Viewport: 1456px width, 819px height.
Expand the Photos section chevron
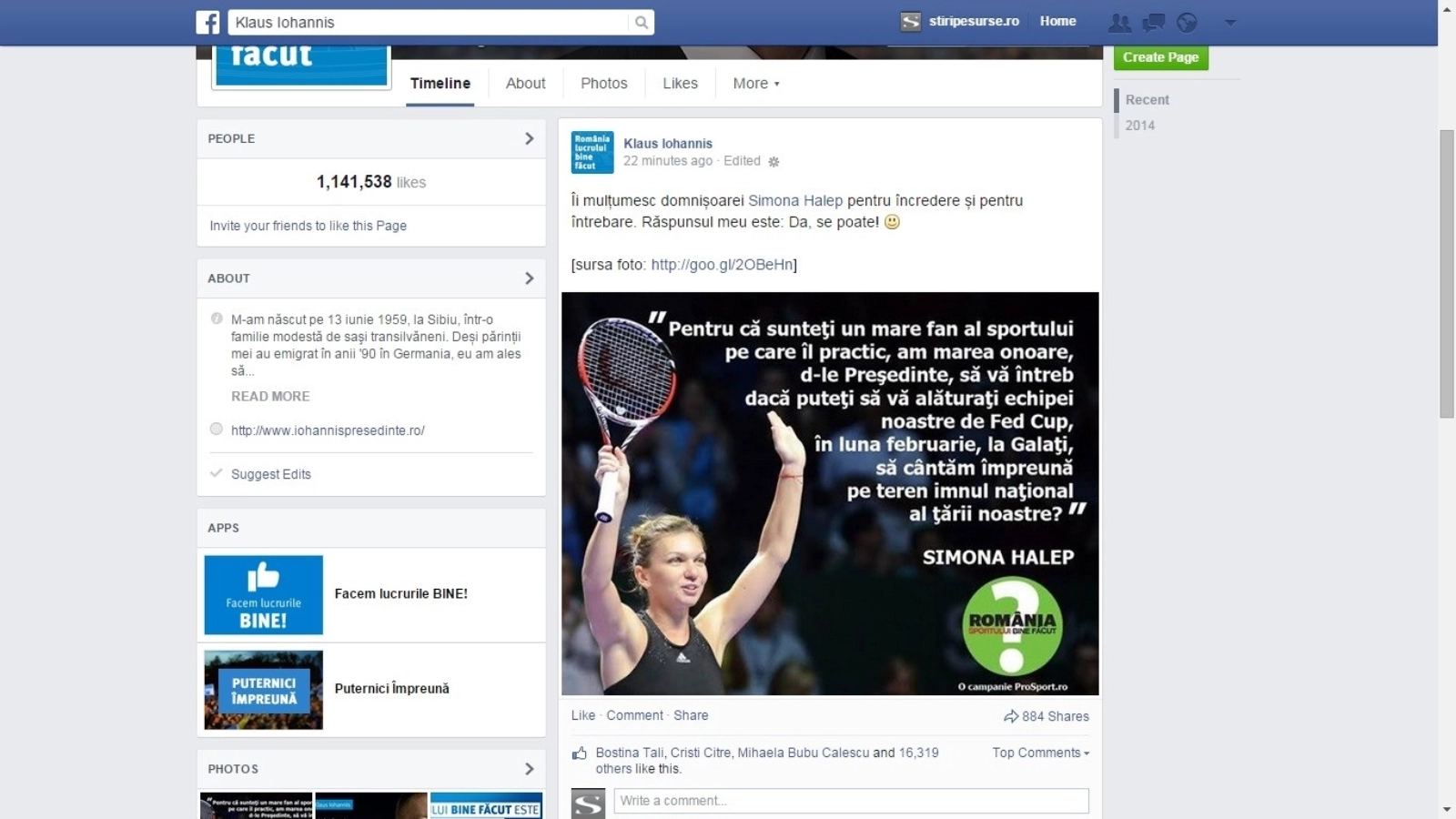[529, 769]
